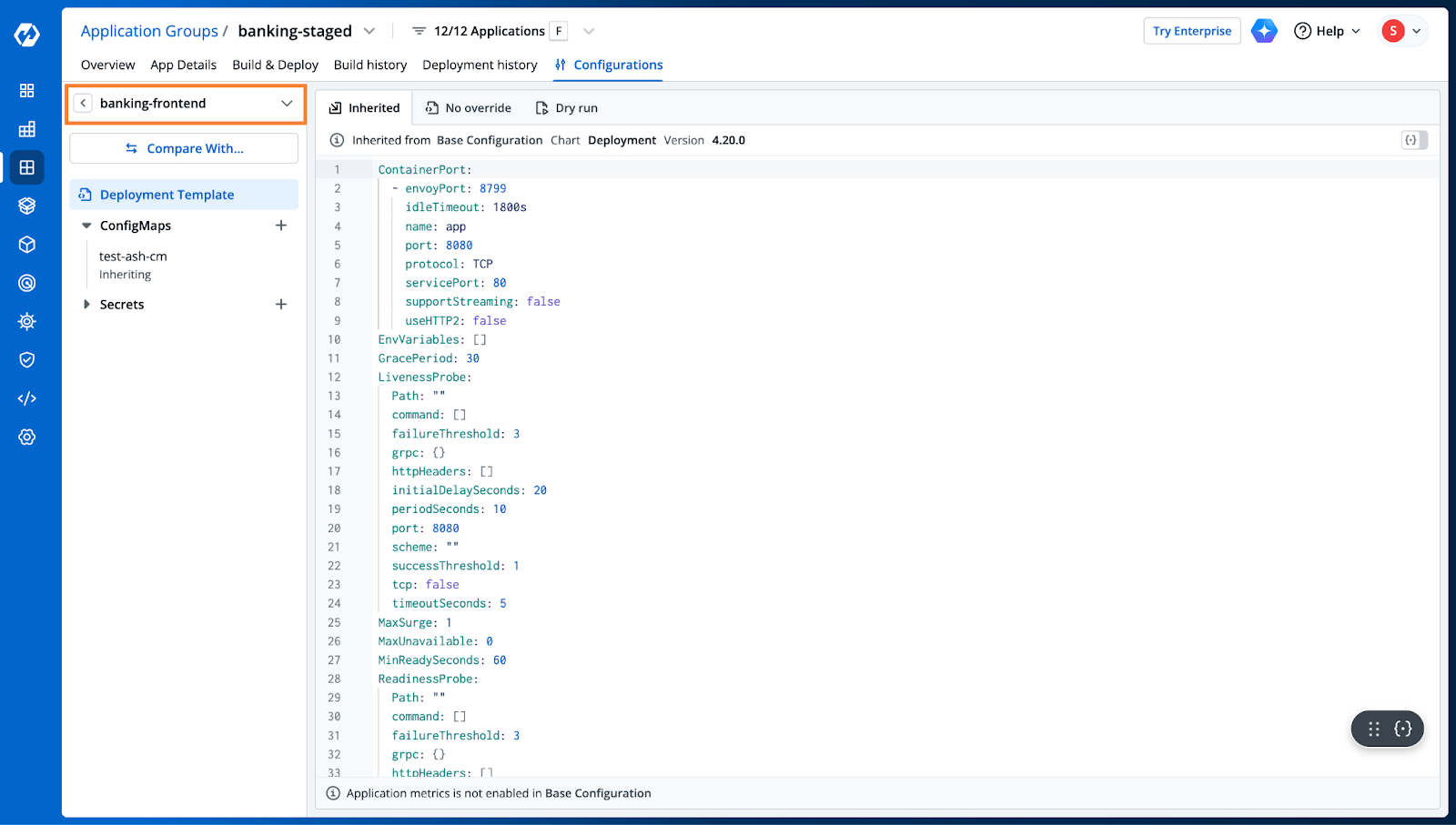1456x825 pixels.
Task: Open the code brackets sidebar icon
Action: click(x=27, y=398)
